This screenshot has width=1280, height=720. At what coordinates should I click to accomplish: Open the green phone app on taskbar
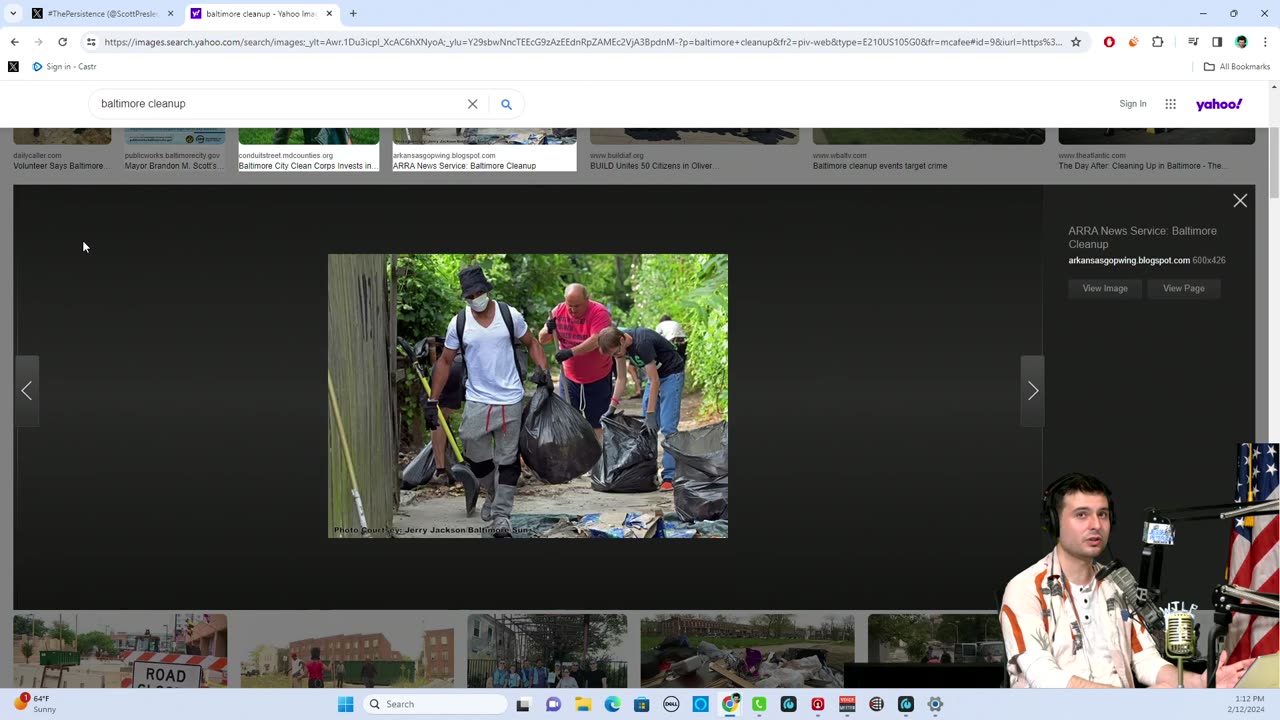pos(759,704)
